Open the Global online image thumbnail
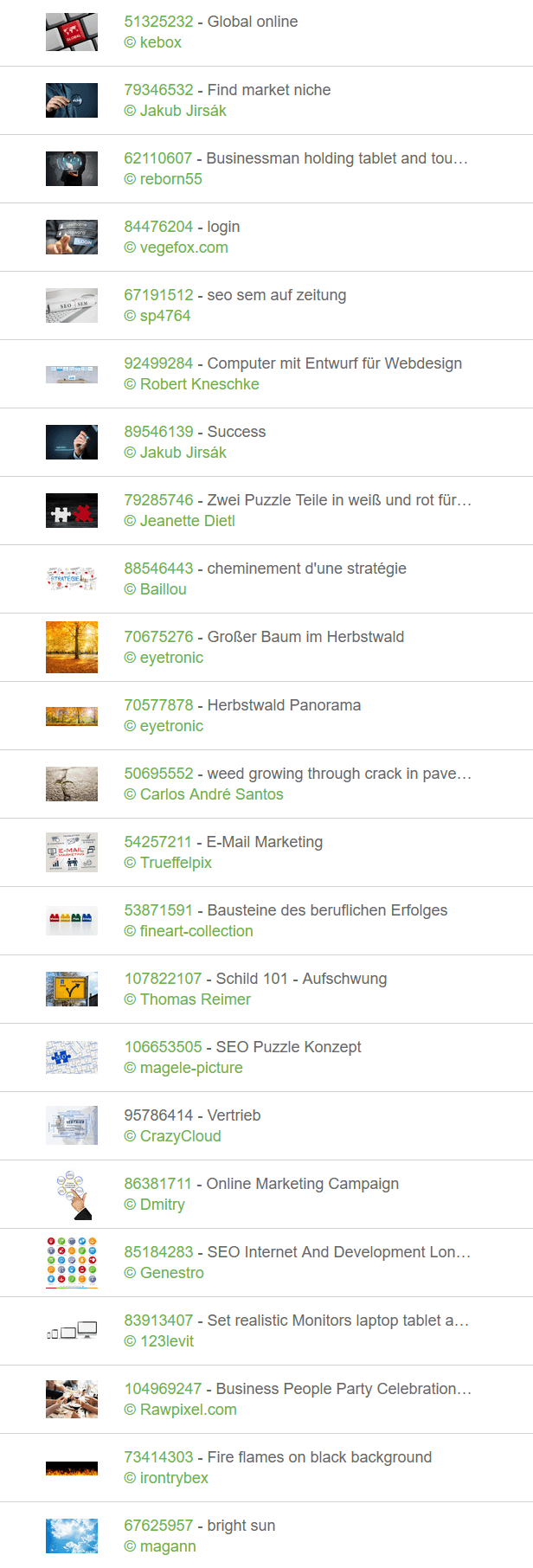Screen dimensions: 533x1568 tap(72, 32)
